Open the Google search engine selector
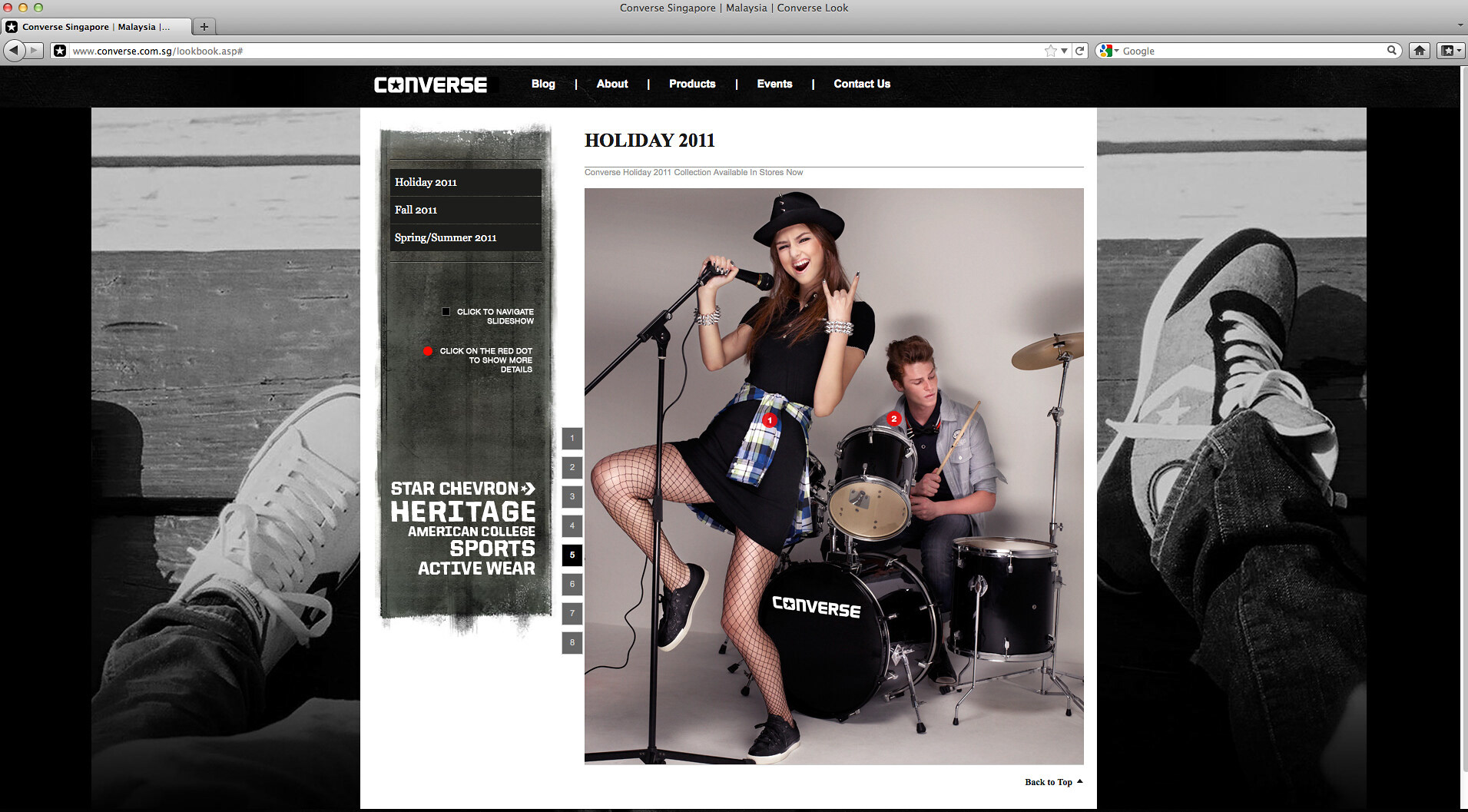The width and height of the screenshot is (1468, 812). 1108,51
